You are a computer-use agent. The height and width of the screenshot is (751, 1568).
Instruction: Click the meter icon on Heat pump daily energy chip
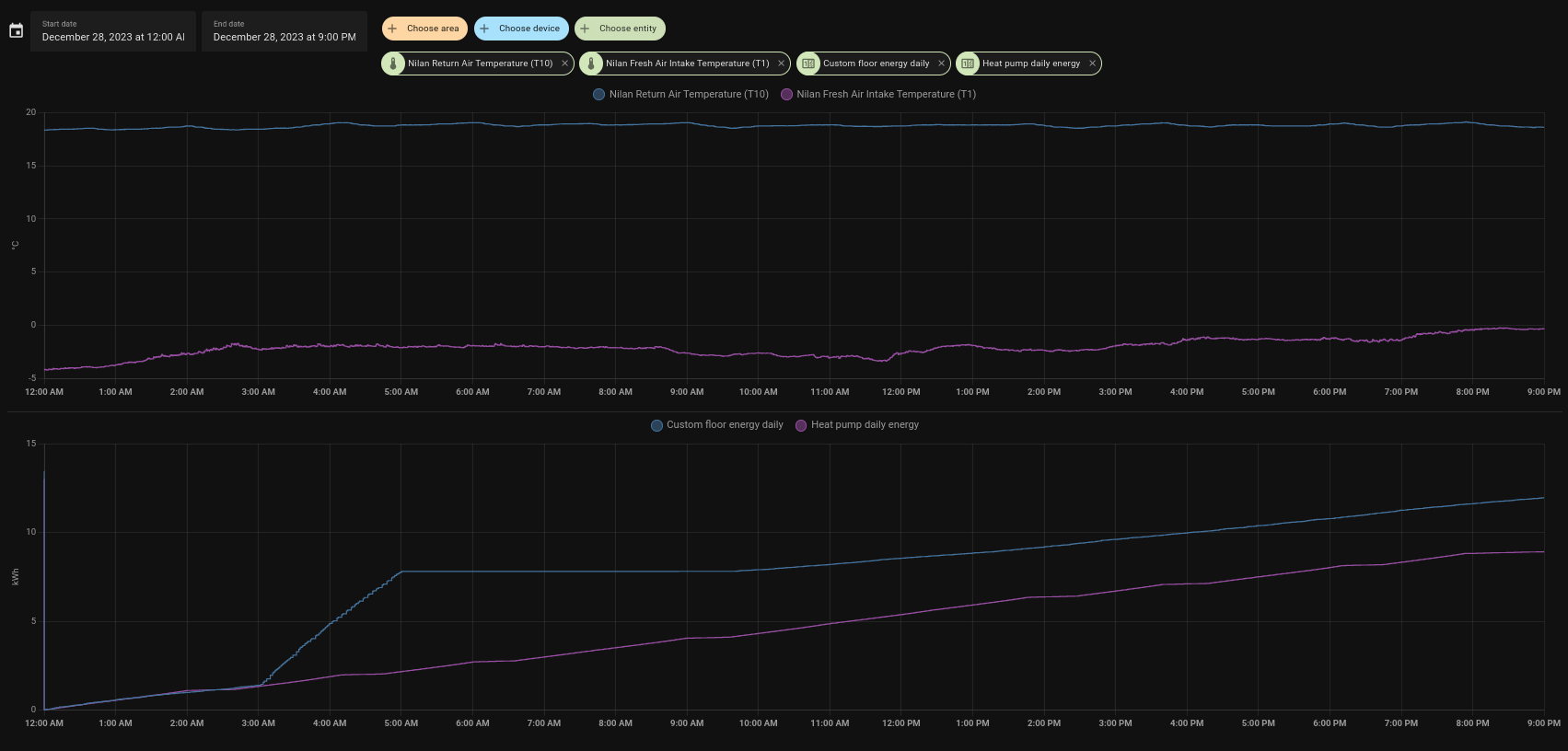tap(968, 64)
